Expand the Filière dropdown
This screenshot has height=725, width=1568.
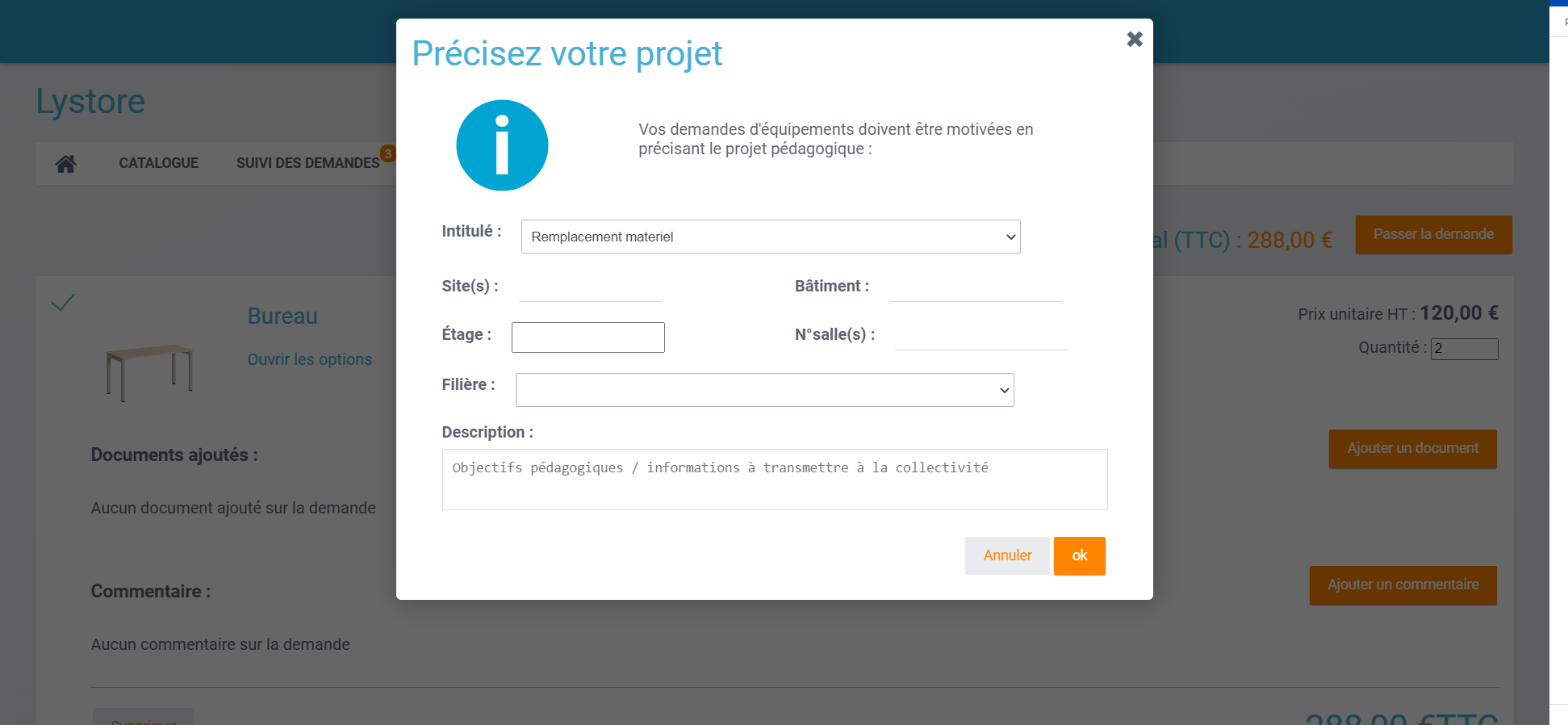point(764,390)
